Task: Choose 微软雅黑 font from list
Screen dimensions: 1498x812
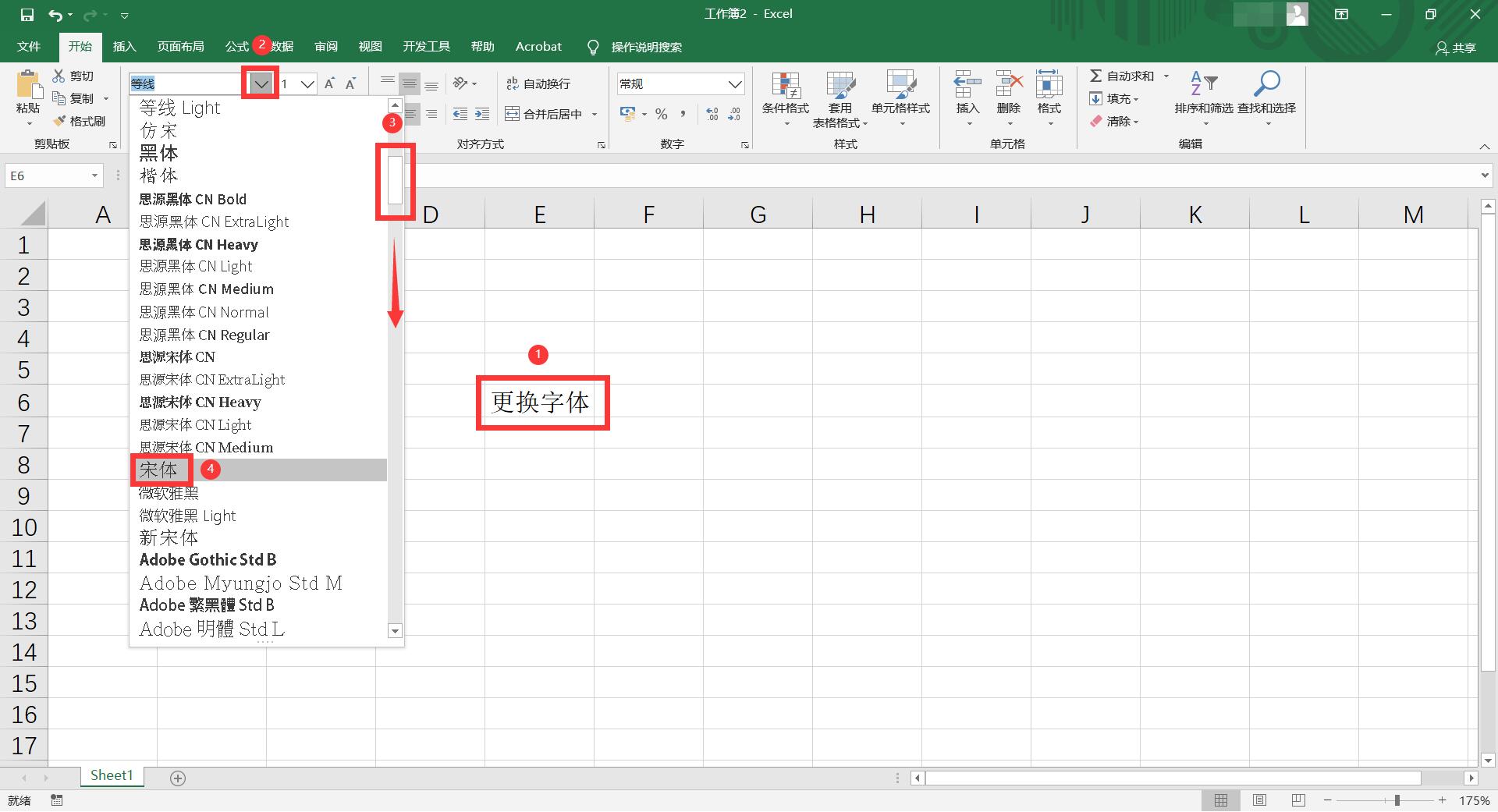Action: point(258,493)
